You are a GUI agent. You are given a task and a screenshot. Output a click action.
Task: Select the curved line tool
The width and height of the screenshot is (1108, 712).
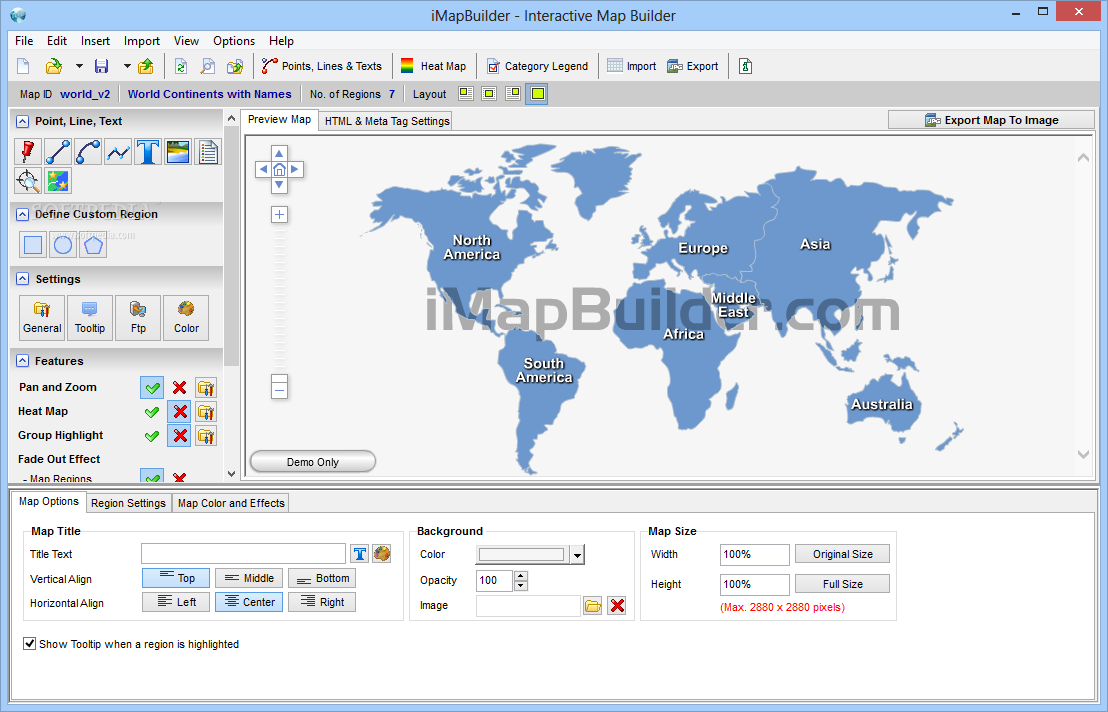point(88,151)
